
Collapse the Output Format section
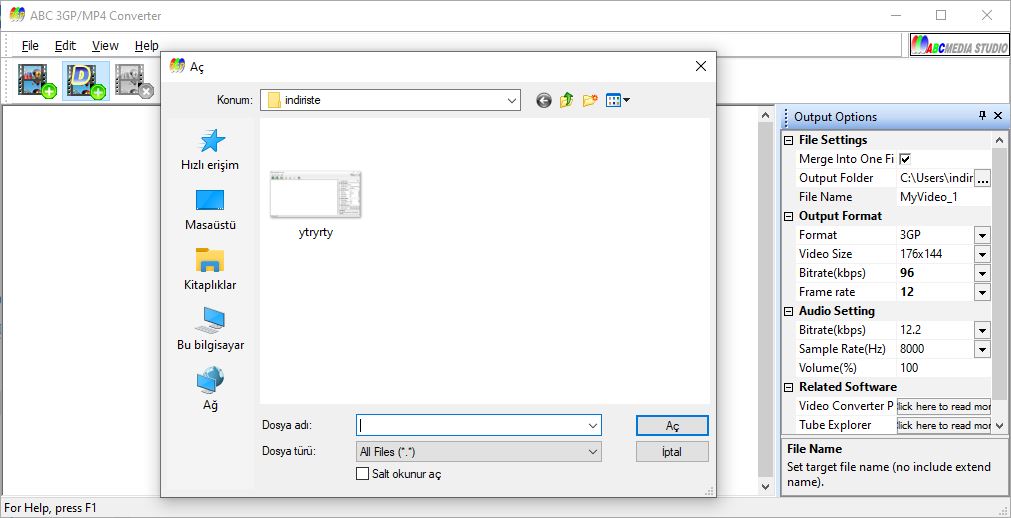coord(788,216)
